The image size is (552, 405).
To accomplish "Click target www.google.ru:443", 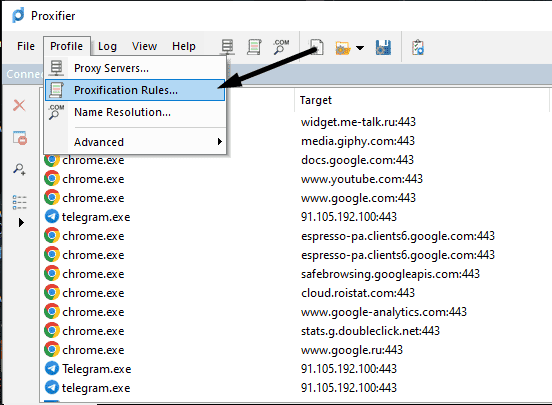I will tap(351, 350).
